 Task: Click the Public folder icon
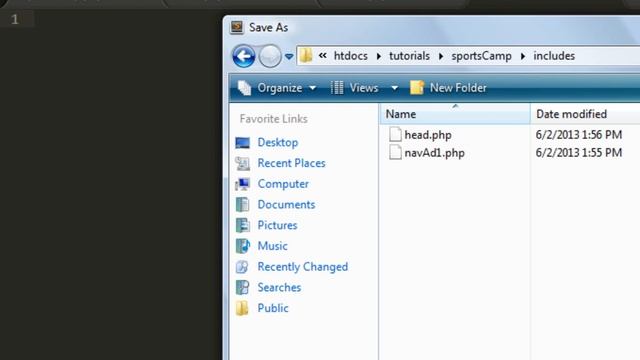[x=242, y=308]
